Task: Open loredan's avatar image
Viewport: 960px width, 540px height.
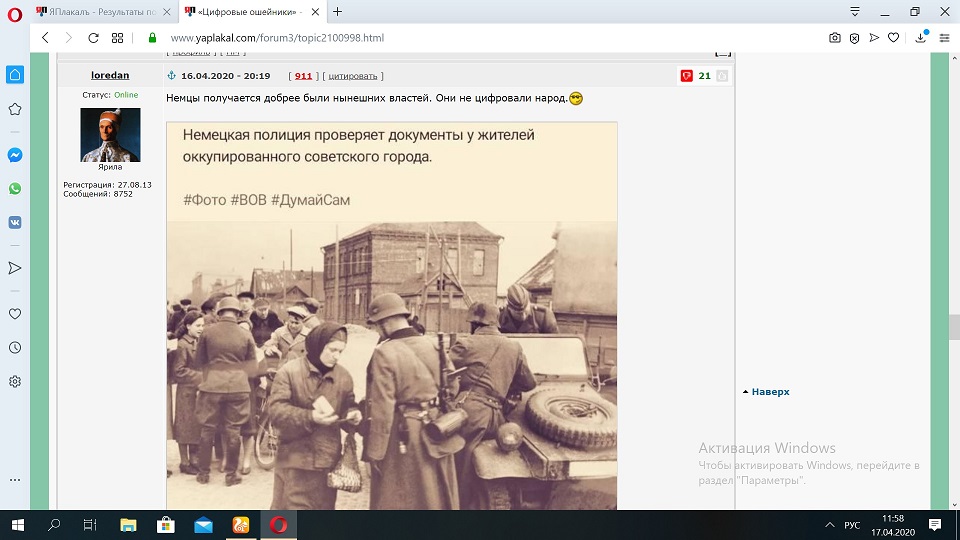Action: [110, 135]
